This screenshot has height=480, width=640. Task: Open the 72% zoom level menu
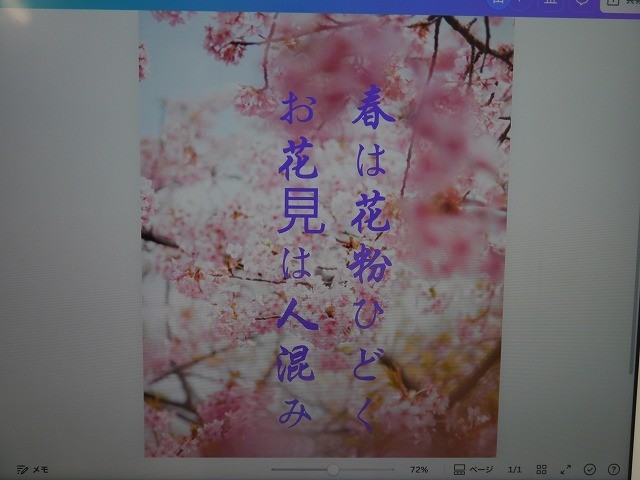coord(418,469)
